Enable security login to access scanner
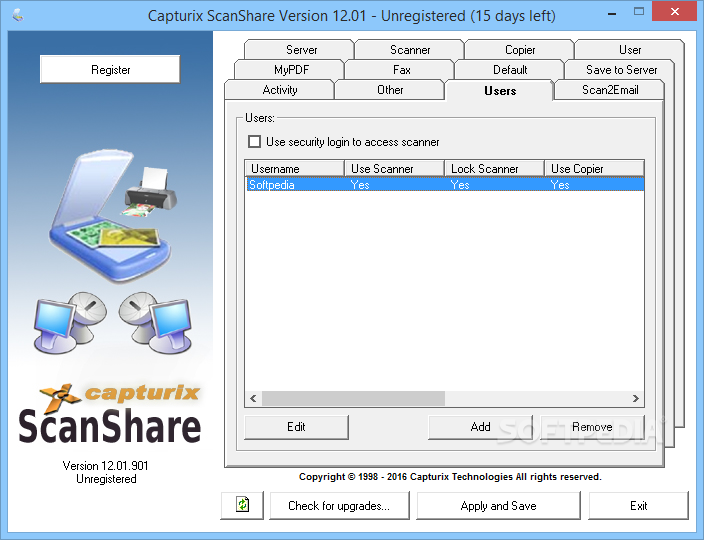This screenshot has height=540, width=704. (255, 142)
